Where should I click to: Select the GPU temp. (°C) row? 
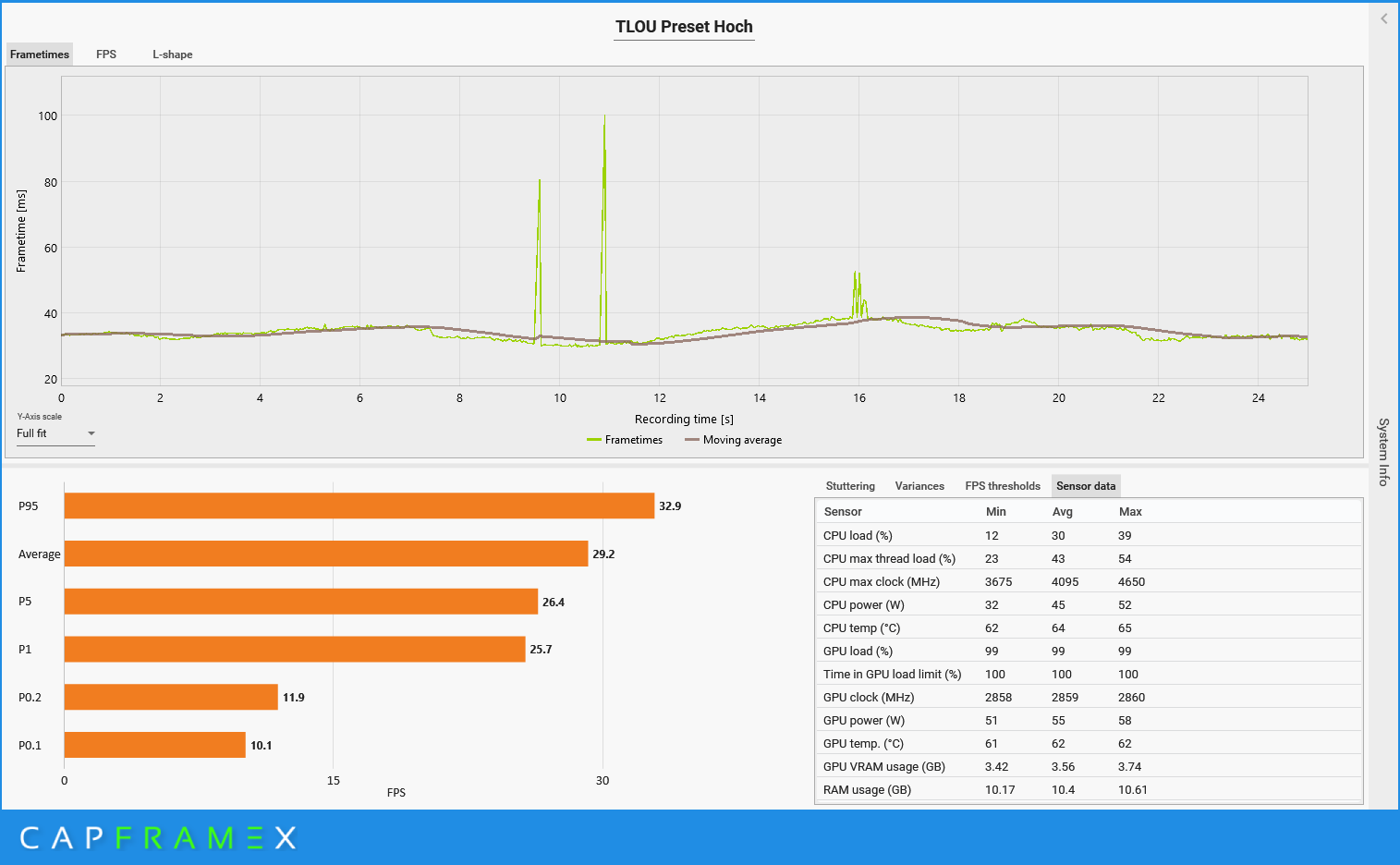(x=1089, y=743)
